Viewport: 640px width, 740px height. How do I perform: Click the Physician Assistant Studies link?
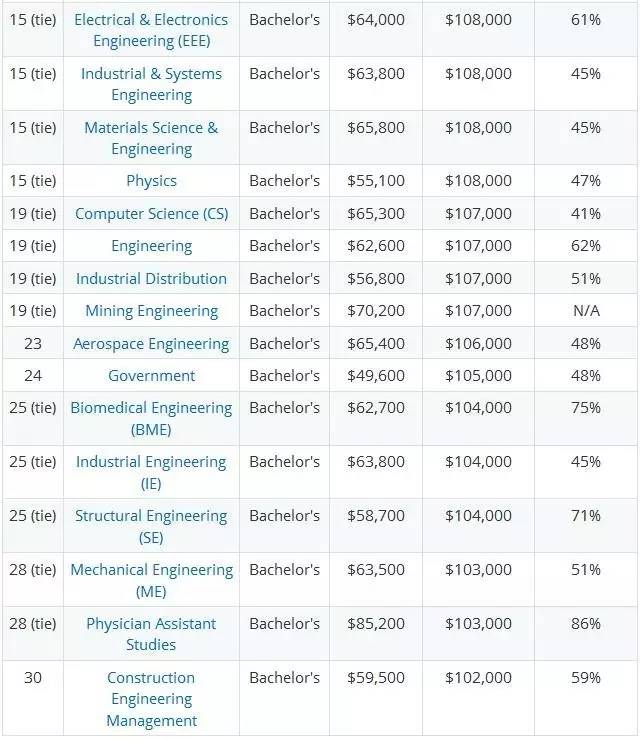(151, 634)
